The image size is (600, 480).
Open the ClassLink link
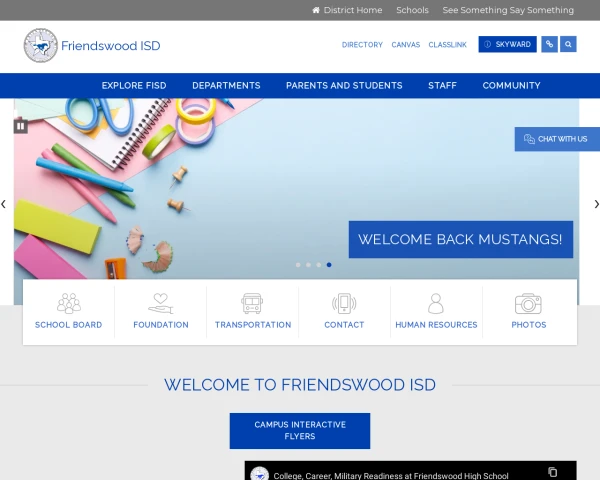pos(447,45)
